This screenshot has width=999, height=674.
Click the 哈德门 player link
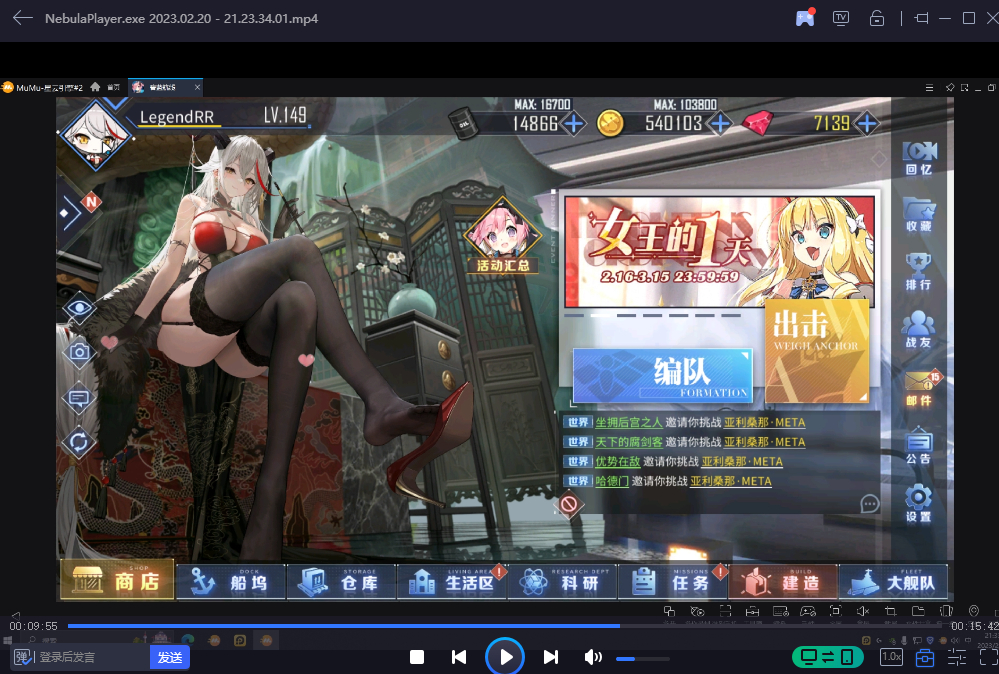612,482
